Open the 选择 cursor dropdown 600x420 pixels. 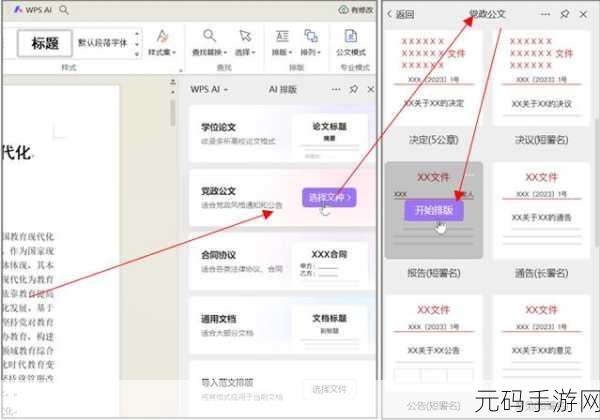click(x=245, y=42)
